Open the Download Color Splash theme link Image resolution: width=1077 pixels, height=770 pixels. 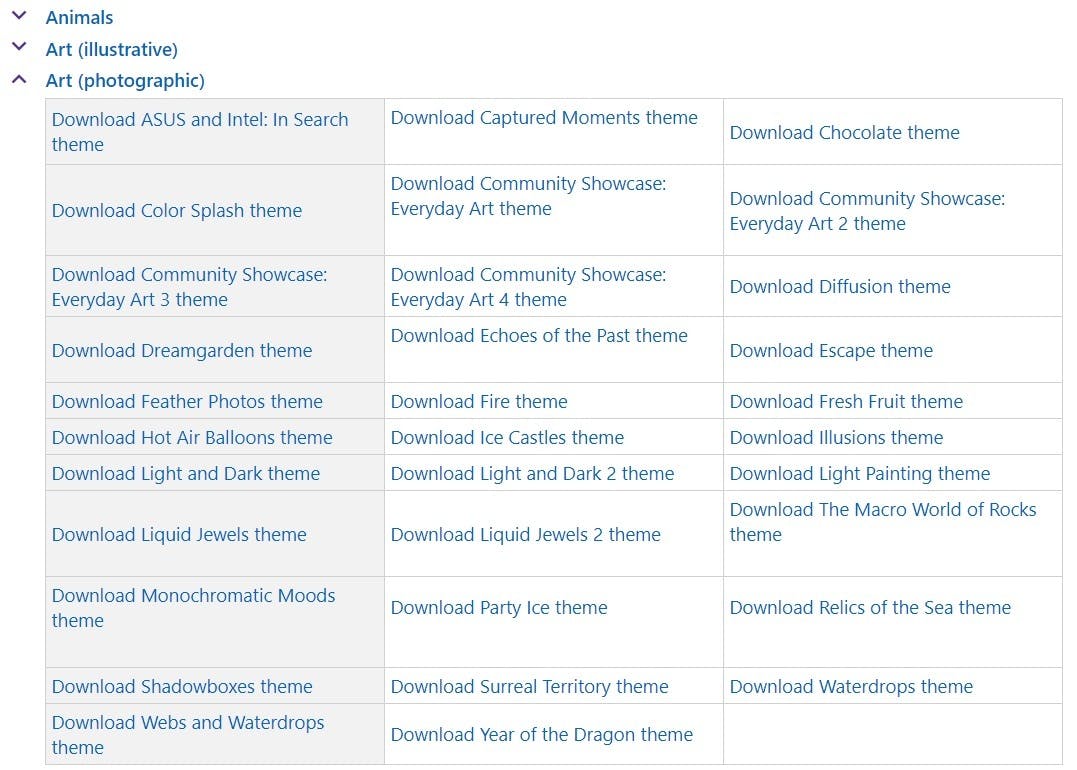tap(177, 211)
